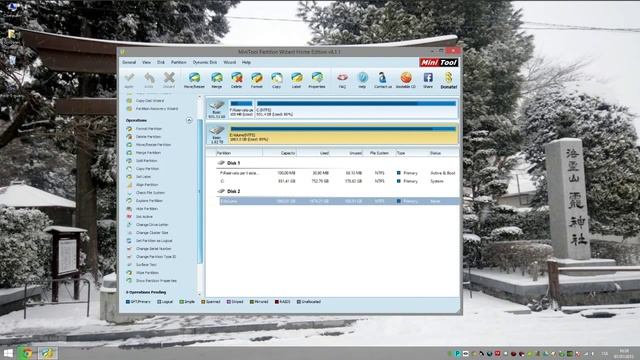Click Move/Resize Partition in Operations list
640x360 pixels.
pyautogui.click(x=153, y=144)
